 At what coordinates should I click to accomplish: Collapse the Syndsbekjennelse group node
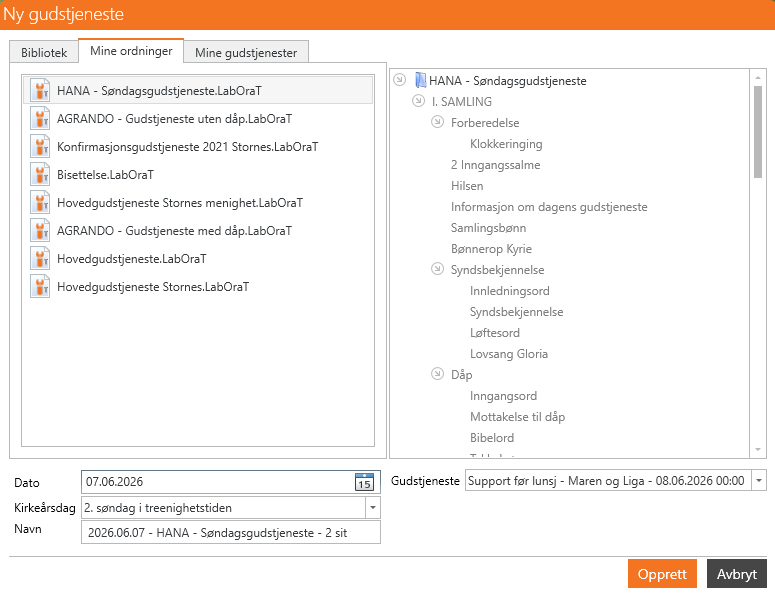[437, 269]
